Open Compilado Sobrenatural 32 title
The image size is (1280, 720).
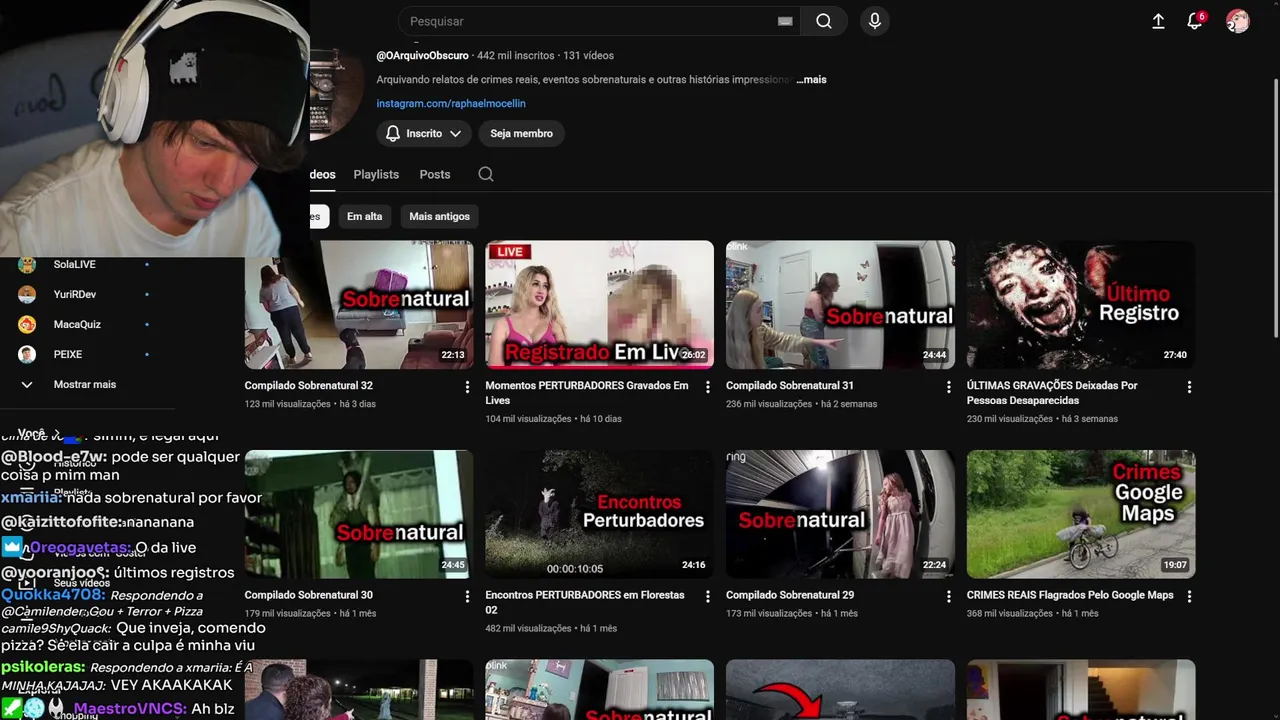click(309, 385)
